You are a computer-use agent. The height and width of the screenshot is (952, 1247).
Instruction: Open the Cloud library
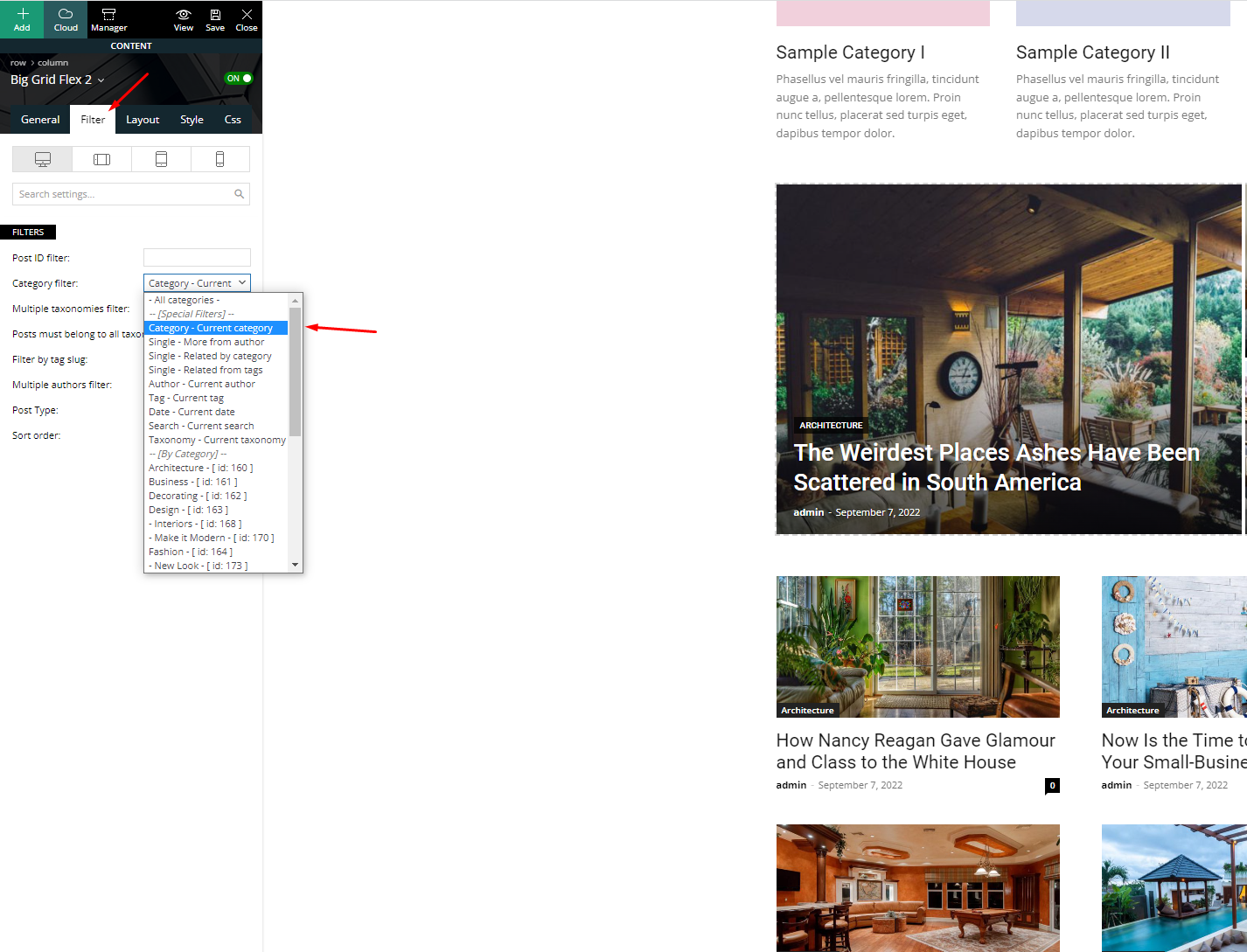[x=66, y=19]
